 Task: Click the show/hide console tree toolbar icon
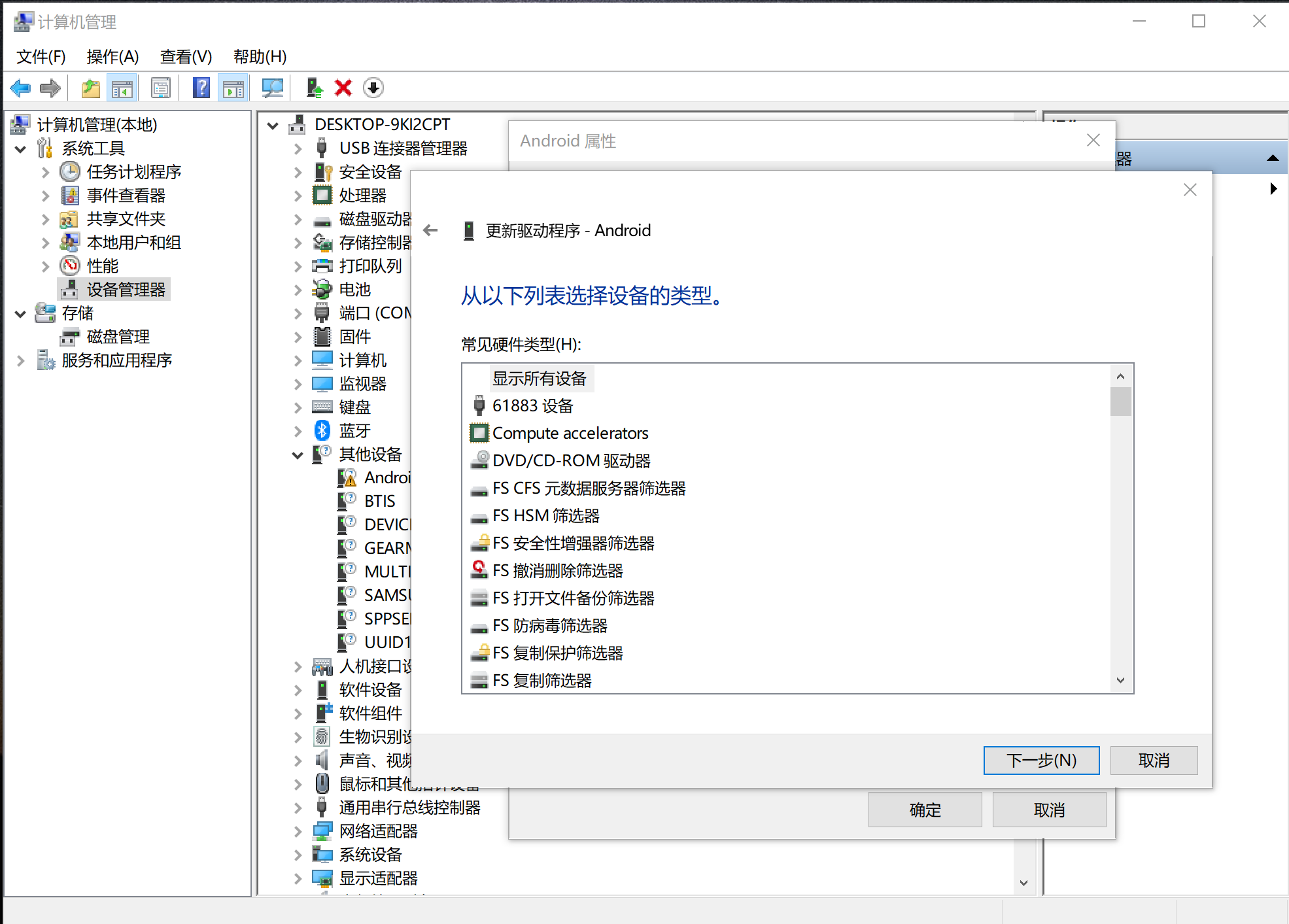pos(121,87)
